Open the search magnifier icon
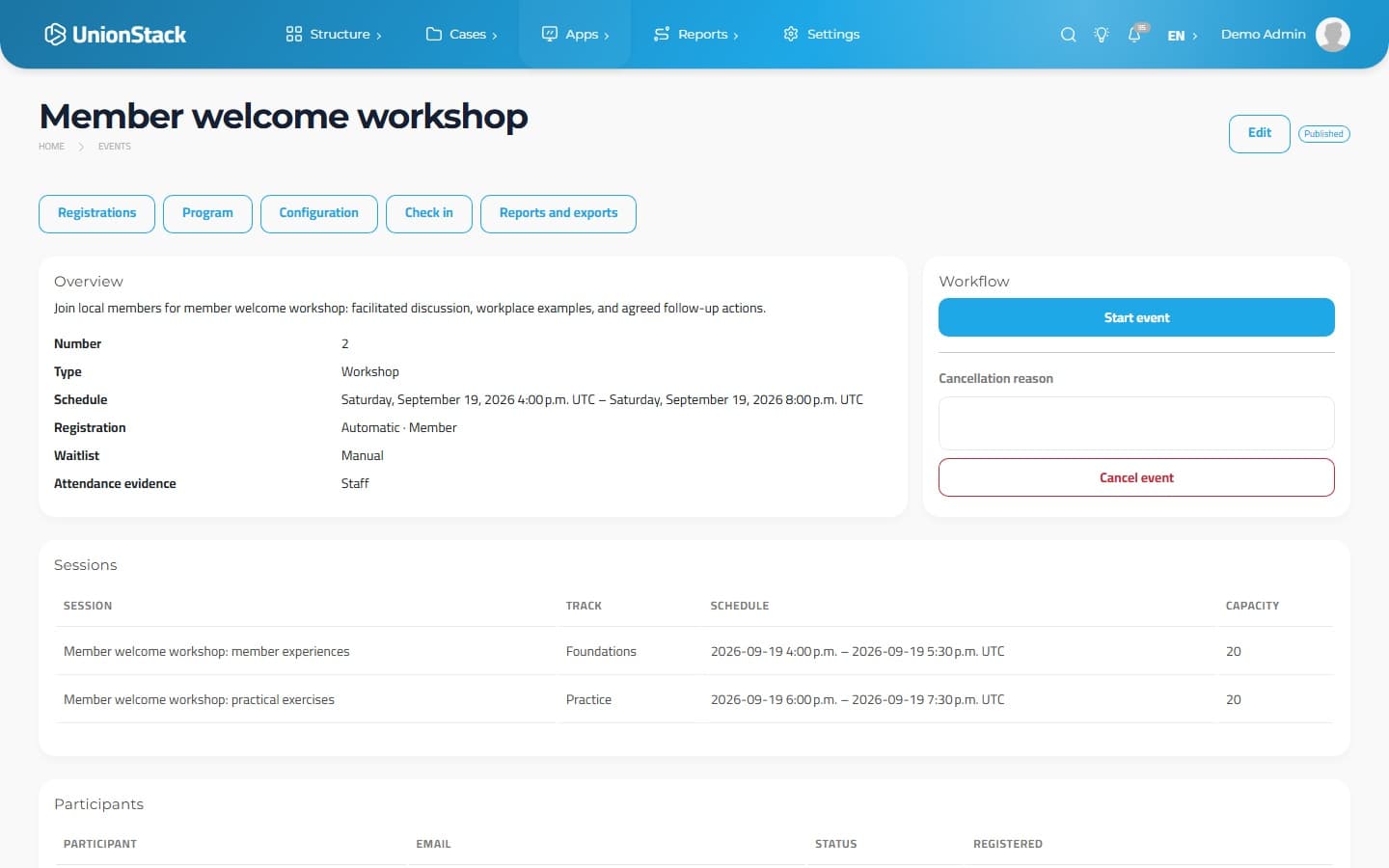 (1068, 35)
